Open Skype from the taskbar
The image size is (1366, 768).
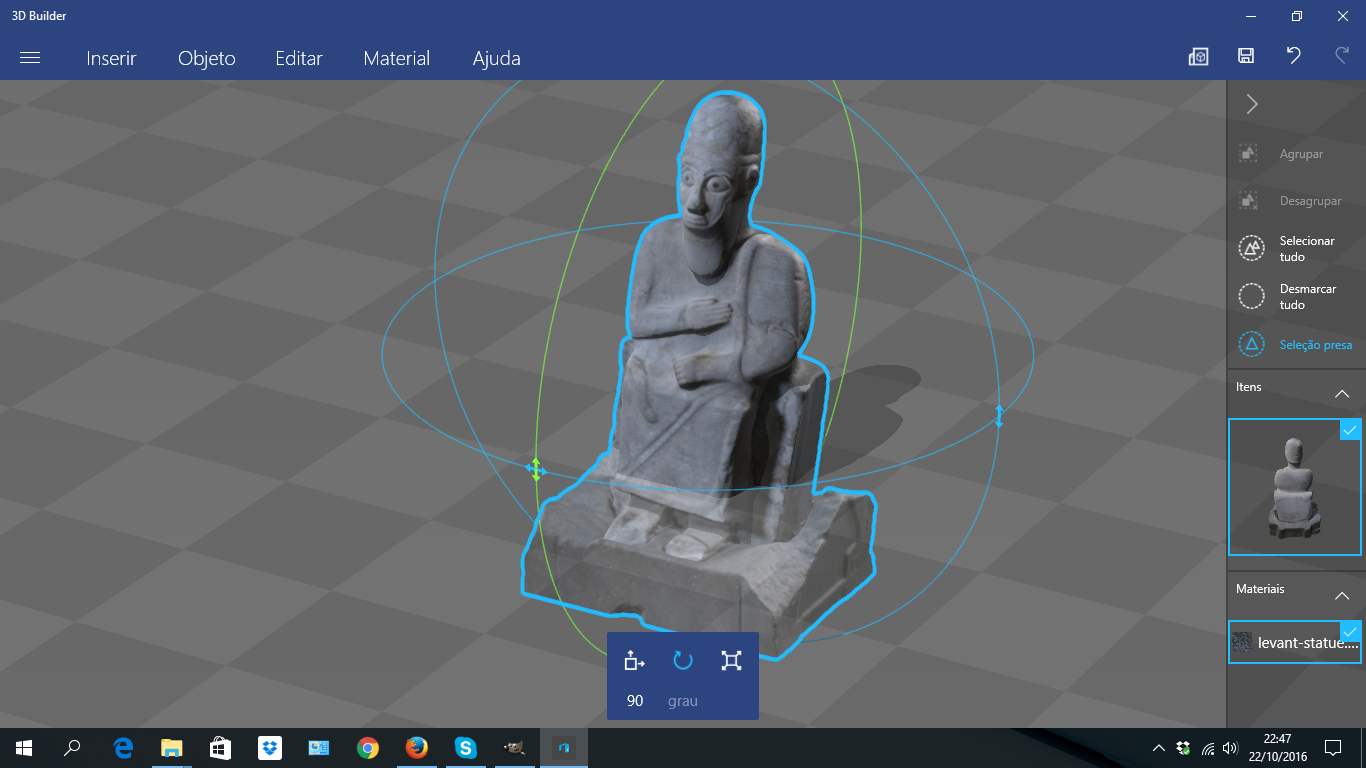(x=466, y=748)
